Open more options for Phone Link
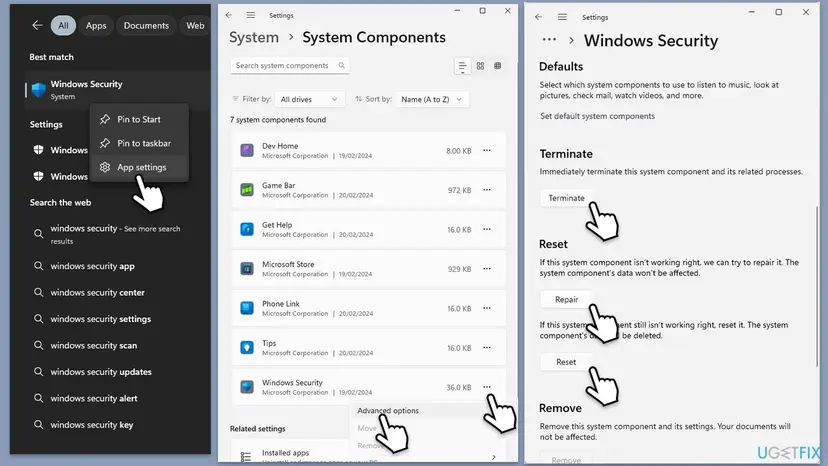828x466 pixels. click(487, 308)
